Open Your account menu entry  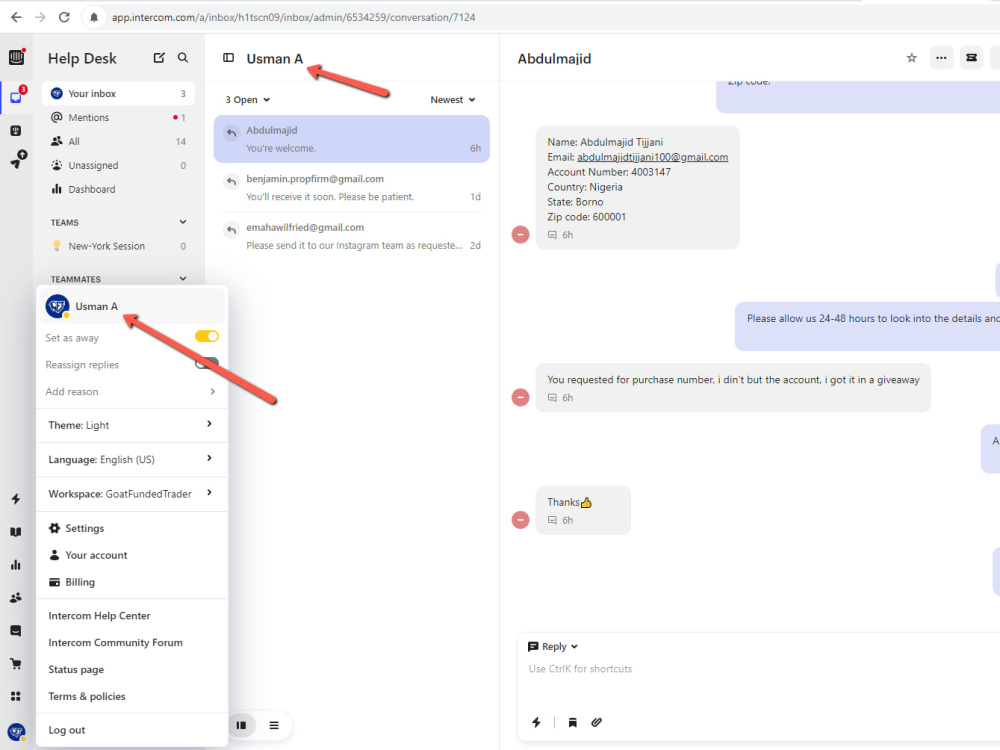tap(131, 555)
